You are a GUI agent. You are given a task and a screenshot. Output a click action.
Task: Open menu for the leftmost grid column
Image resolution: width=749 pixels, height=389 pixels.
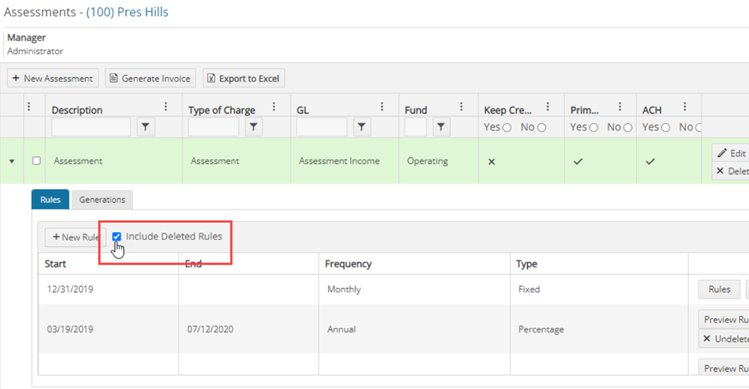pos(29,107)
